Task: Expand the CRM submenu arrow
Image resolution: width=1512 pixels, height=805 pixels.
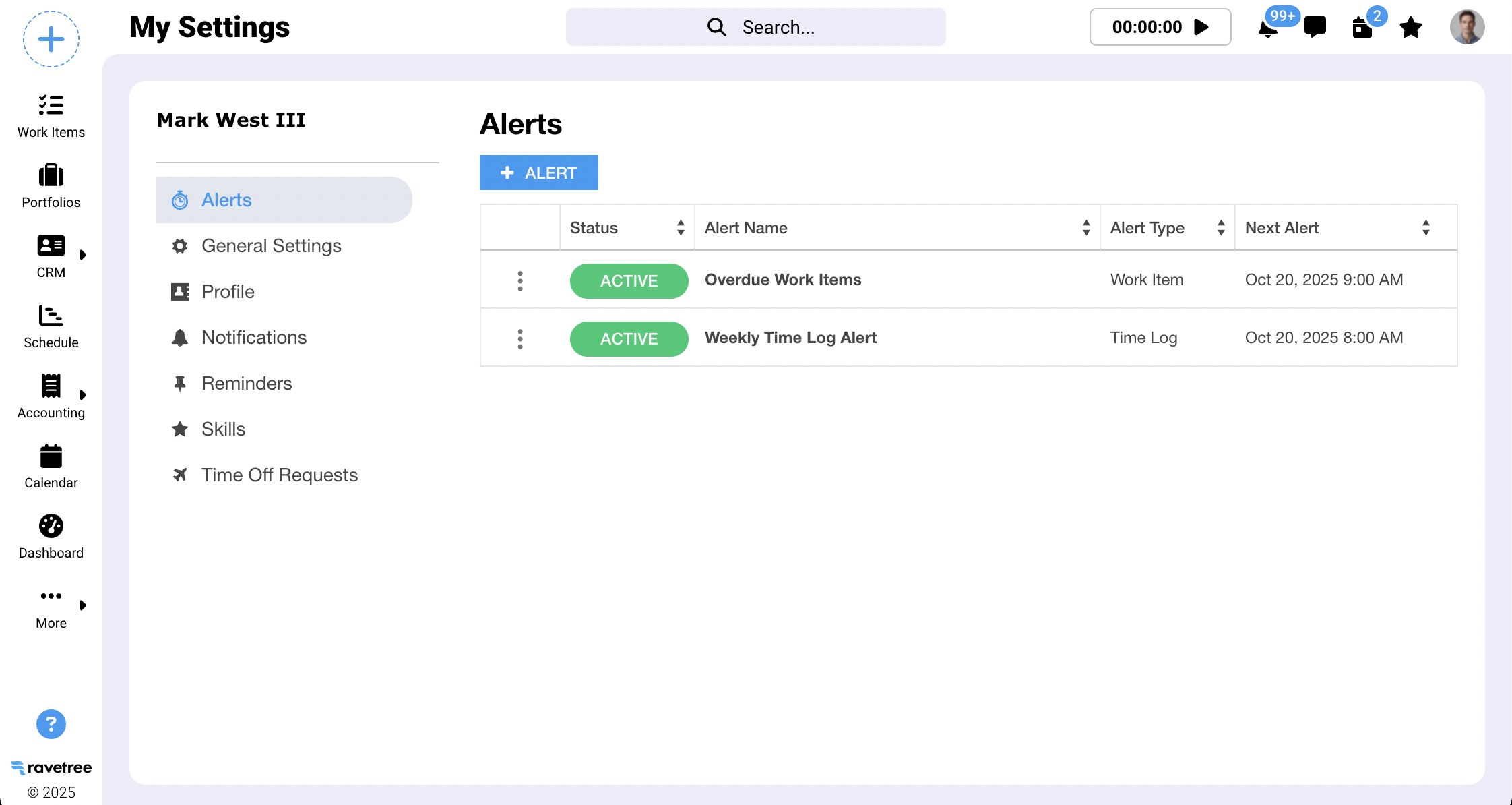Action: [83, 255]
